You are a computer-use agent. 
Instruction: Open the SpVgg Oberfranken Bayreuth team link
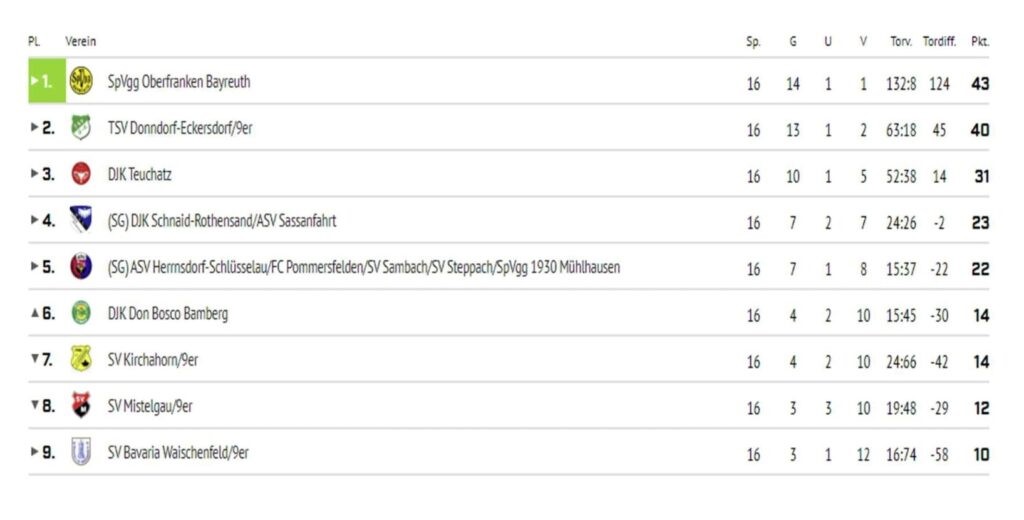point(179,82)
